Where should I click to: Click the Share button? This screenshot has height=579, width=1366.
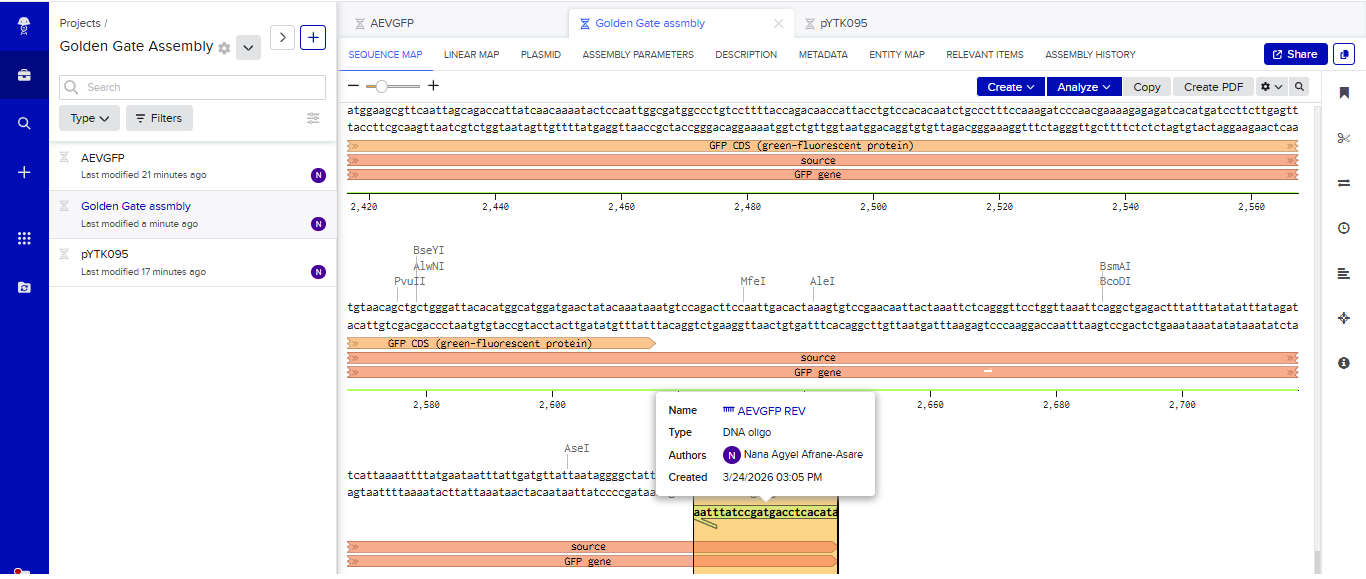pos(1295,54)
